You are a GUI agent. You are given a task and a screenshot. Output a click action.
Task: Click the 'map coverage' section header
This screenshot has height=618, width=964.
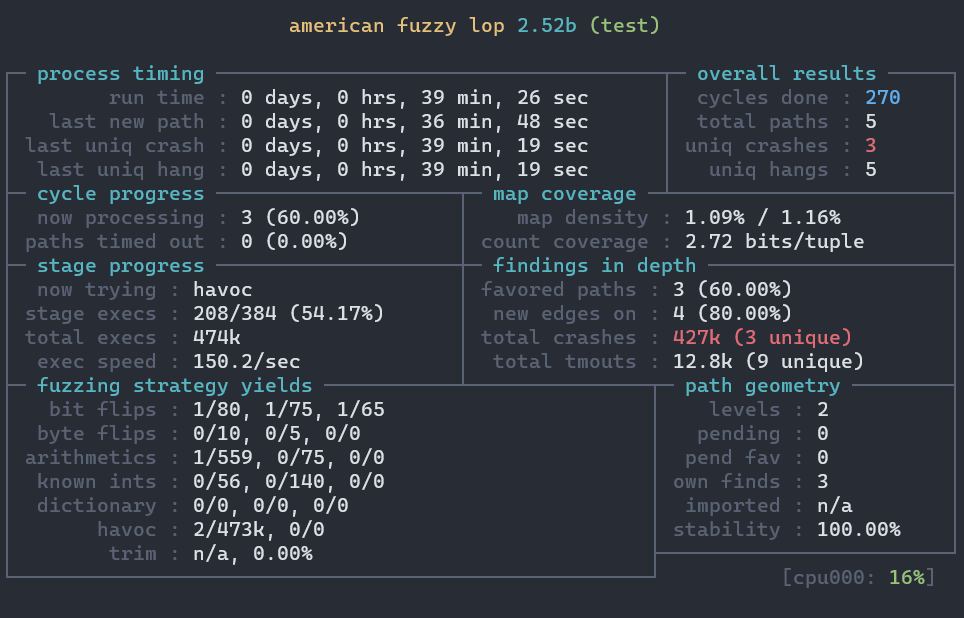[564, 194]
